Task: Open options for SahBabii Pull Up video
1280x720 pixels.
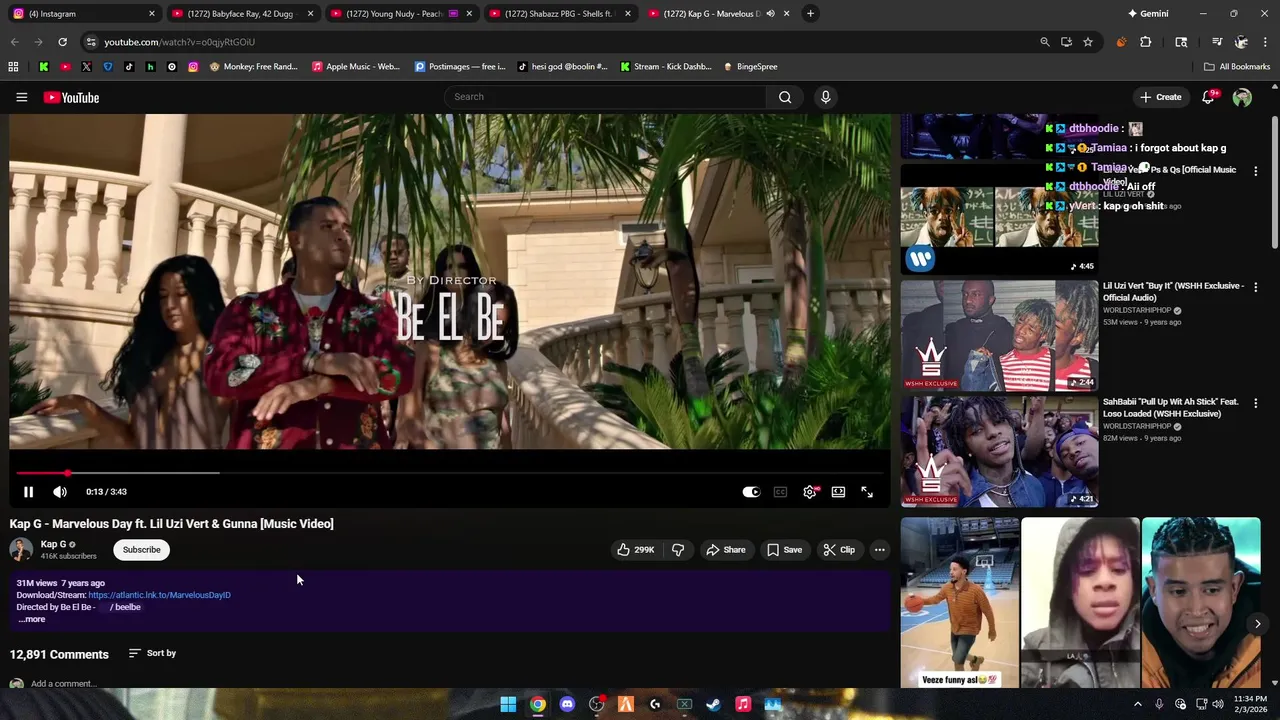Action: click(x=1256, y=403)
